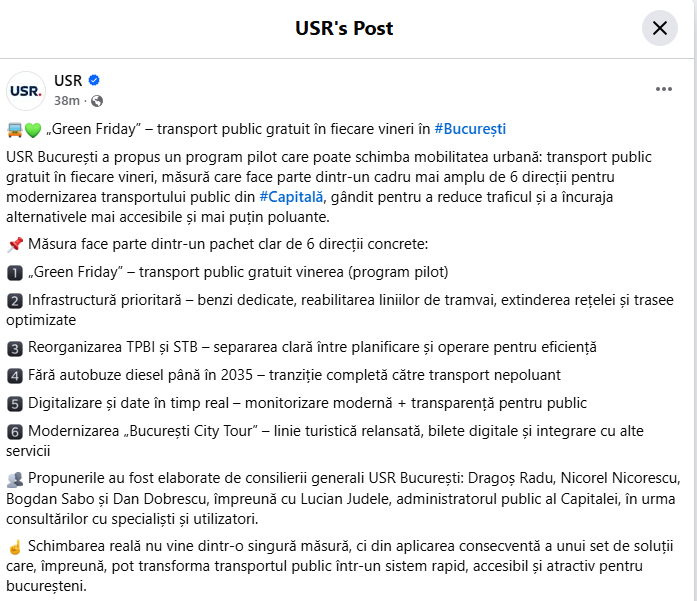This screenshot has height=601, width=697.
Task: Click the red pushpin emoji
Action: (x=14, y=244)
